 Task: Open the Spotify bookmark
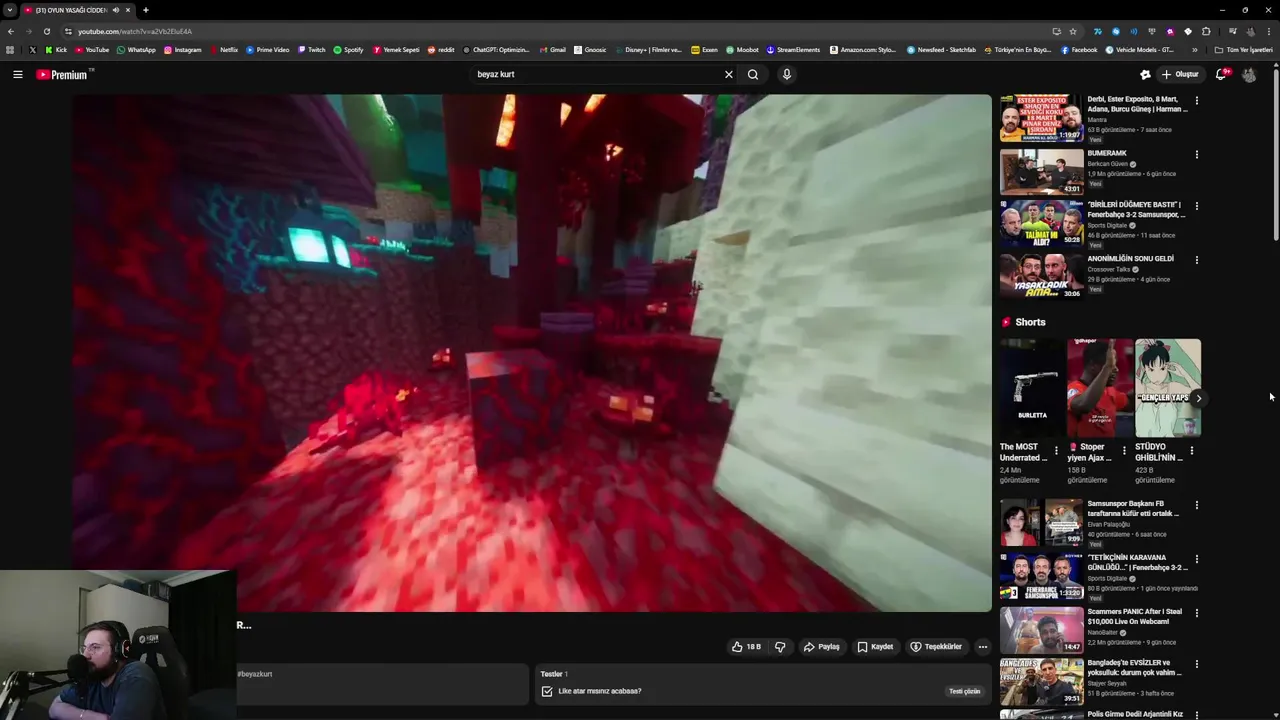(x=349, y=50)
